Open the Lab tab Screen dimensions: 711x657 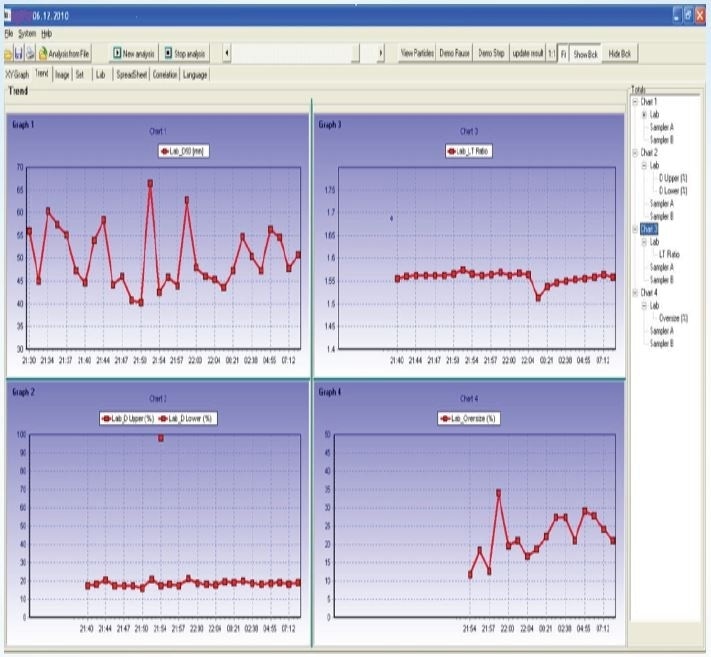click(101, 74)
